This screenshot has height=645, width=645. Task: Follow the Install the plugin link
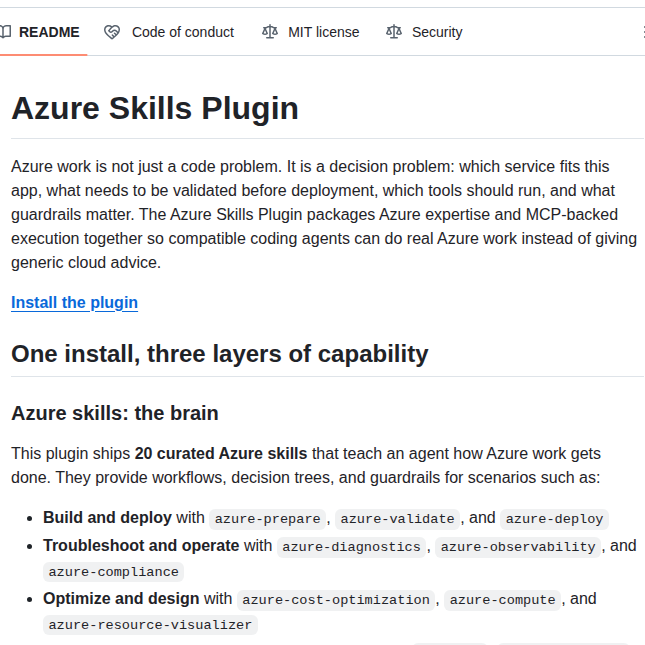pyautogui.click(x=74, y=303)
